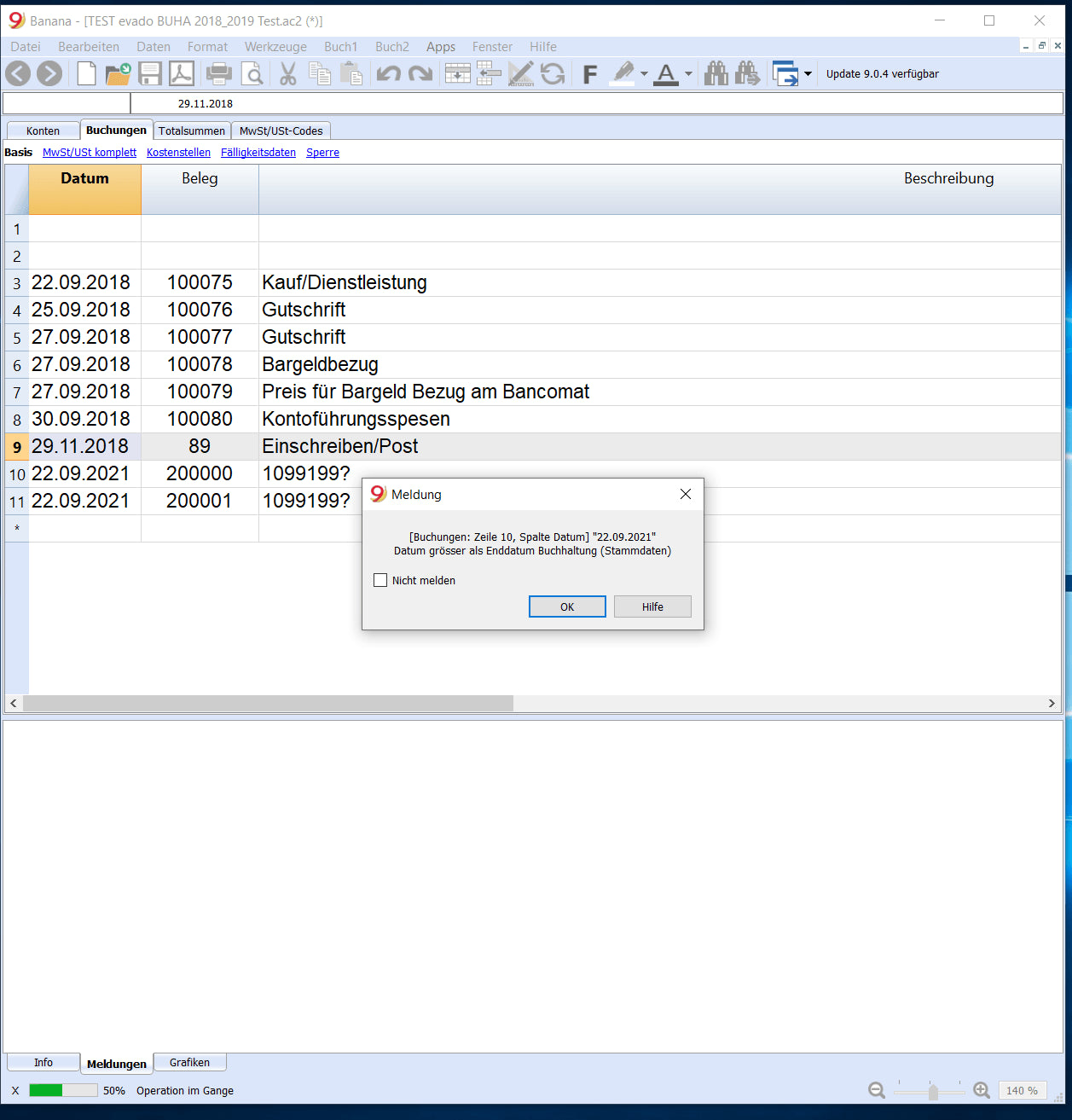Save the file with the floppy disk icon
The image size is (1072, 1120).
tap(150, 74)
